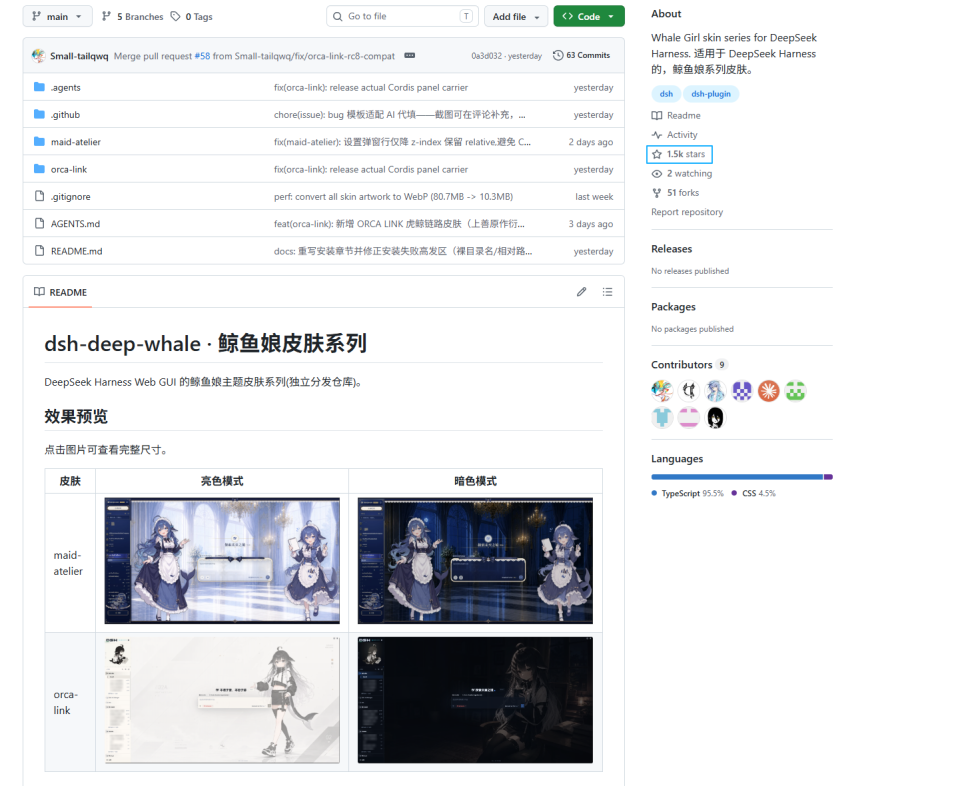
Task: Open maid-atelier light mode preview image
Action: [x=222, y=561]
